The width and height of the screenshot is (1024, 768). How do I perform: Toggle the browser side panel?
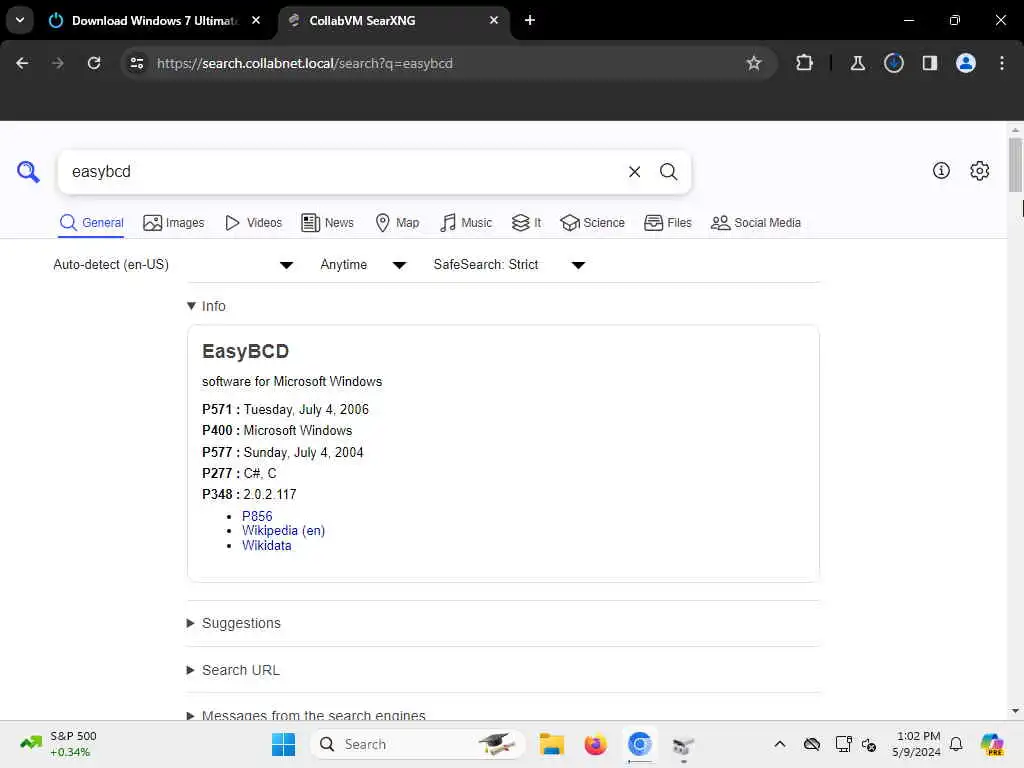tap(930, 63)
